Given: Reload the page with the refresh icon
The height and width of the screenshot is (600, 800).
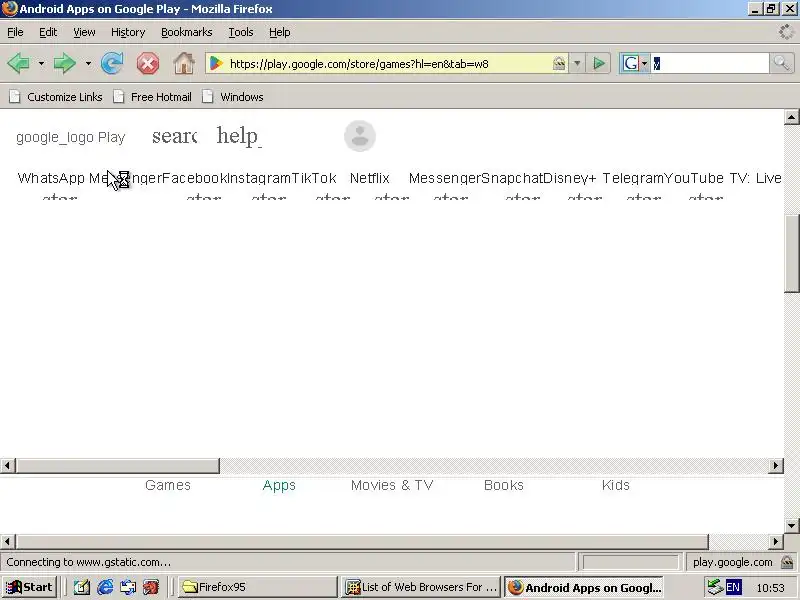Looking at the screenshot, I should pyautogui.click(x=112, y=64).
